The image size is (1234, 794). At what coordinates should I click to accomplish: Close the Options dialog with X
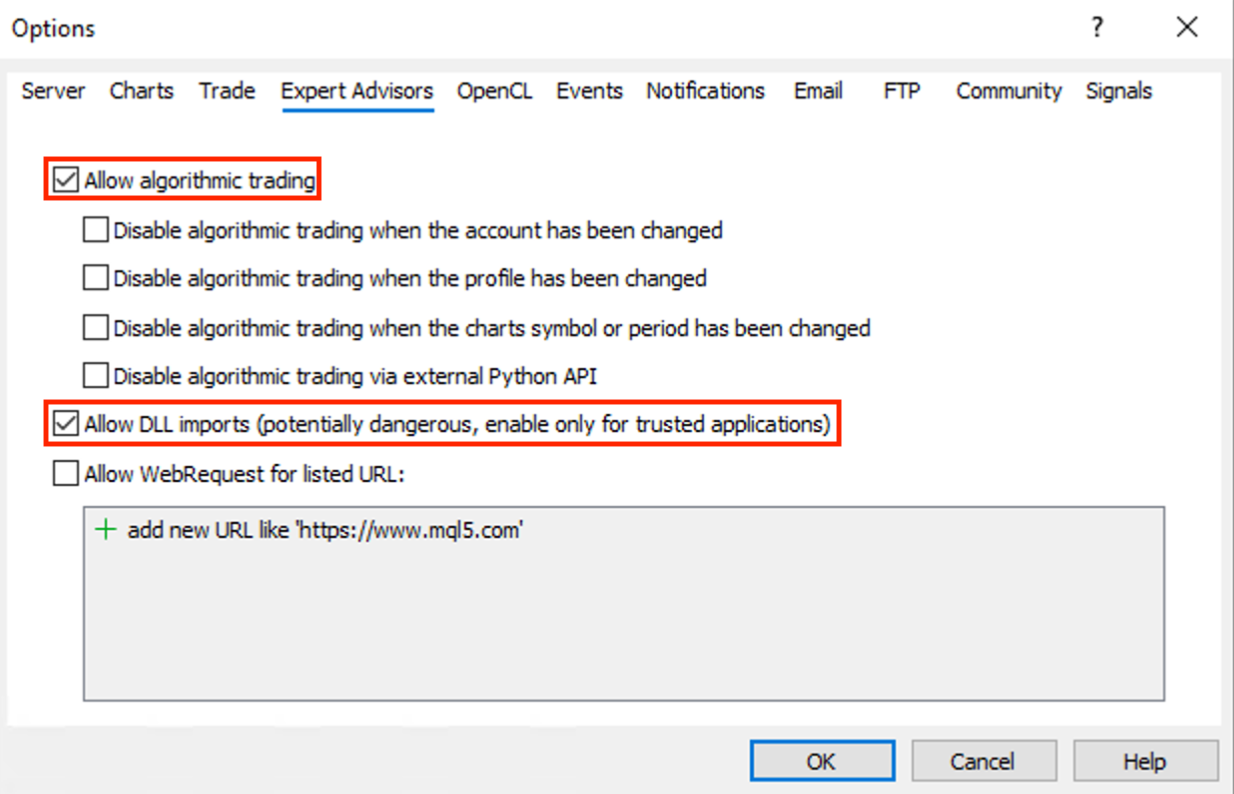pos(1187,28)
